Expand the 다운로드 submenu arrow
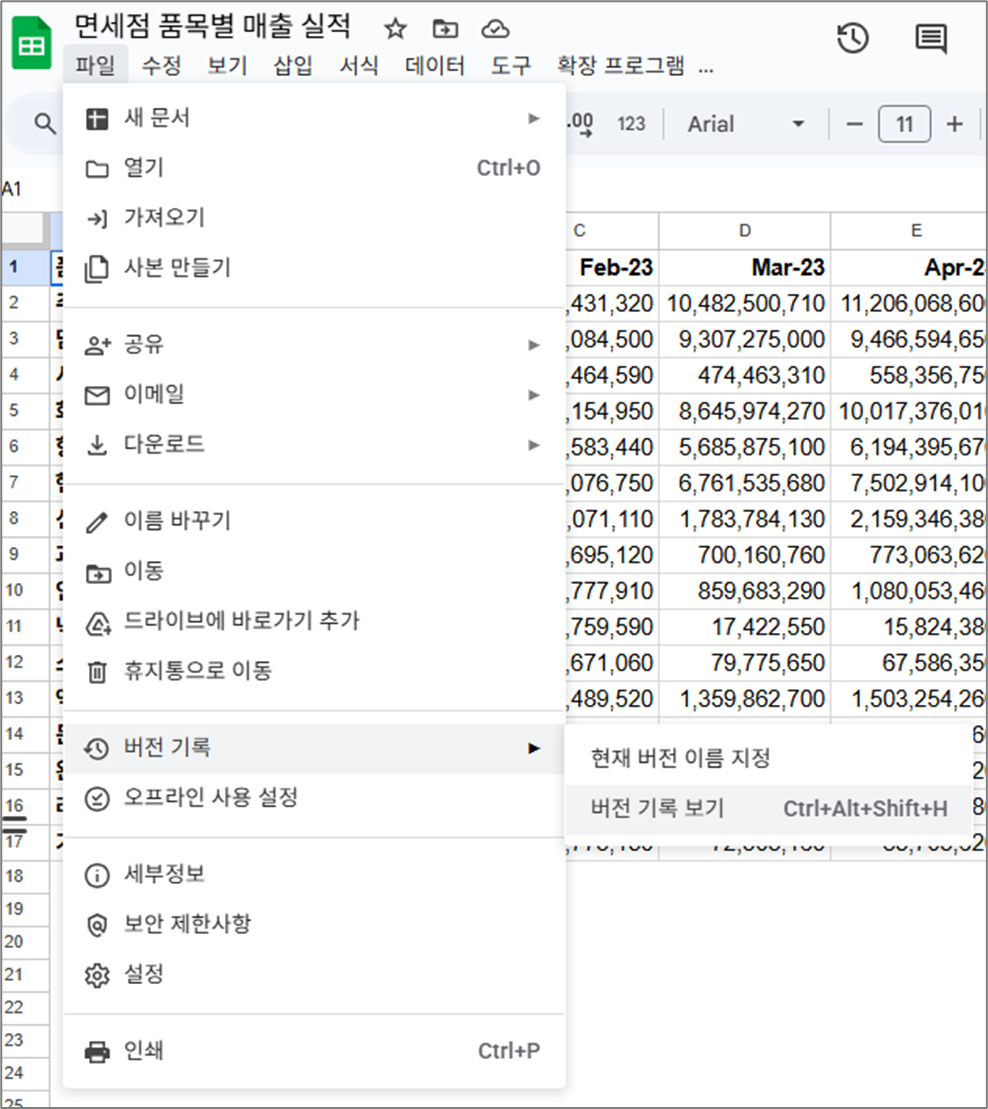Screen dimensions: 988x1109 coord(534,445)
